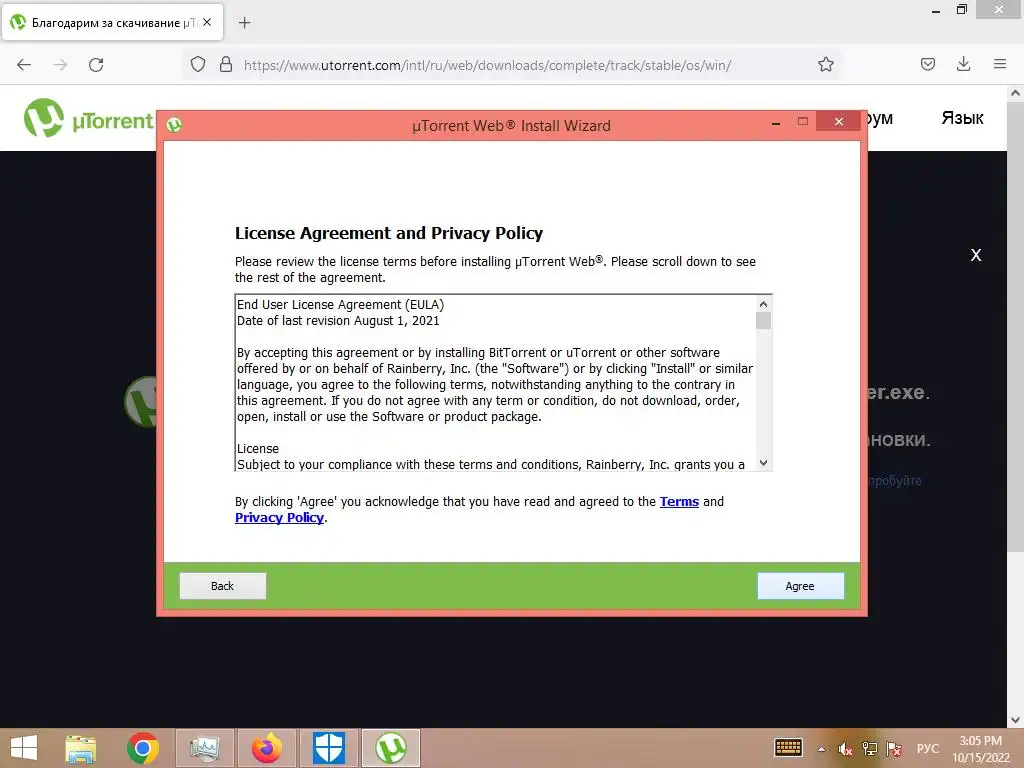The width and height of the screenshot is (1024, 768).
Task: Click the page scrollbar down arrow in Firefox
Action: coord(1016,720)
